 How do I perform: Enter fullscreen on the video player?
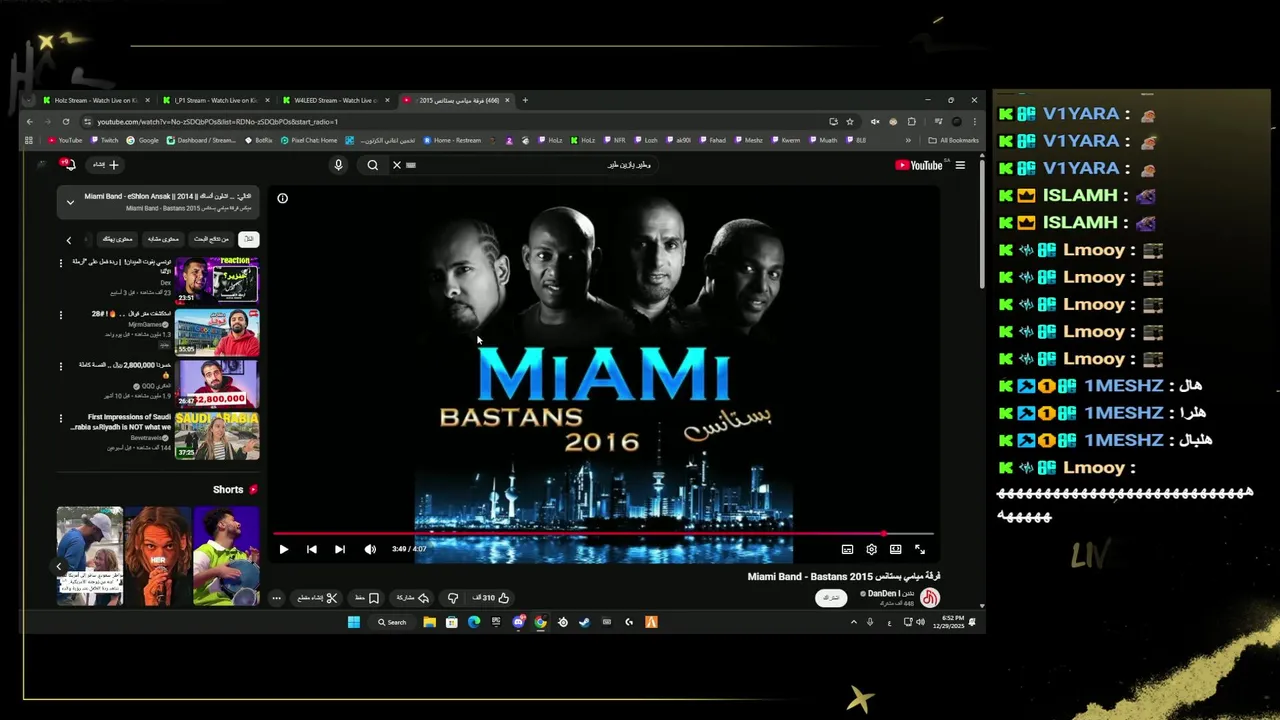pos(920,549)
